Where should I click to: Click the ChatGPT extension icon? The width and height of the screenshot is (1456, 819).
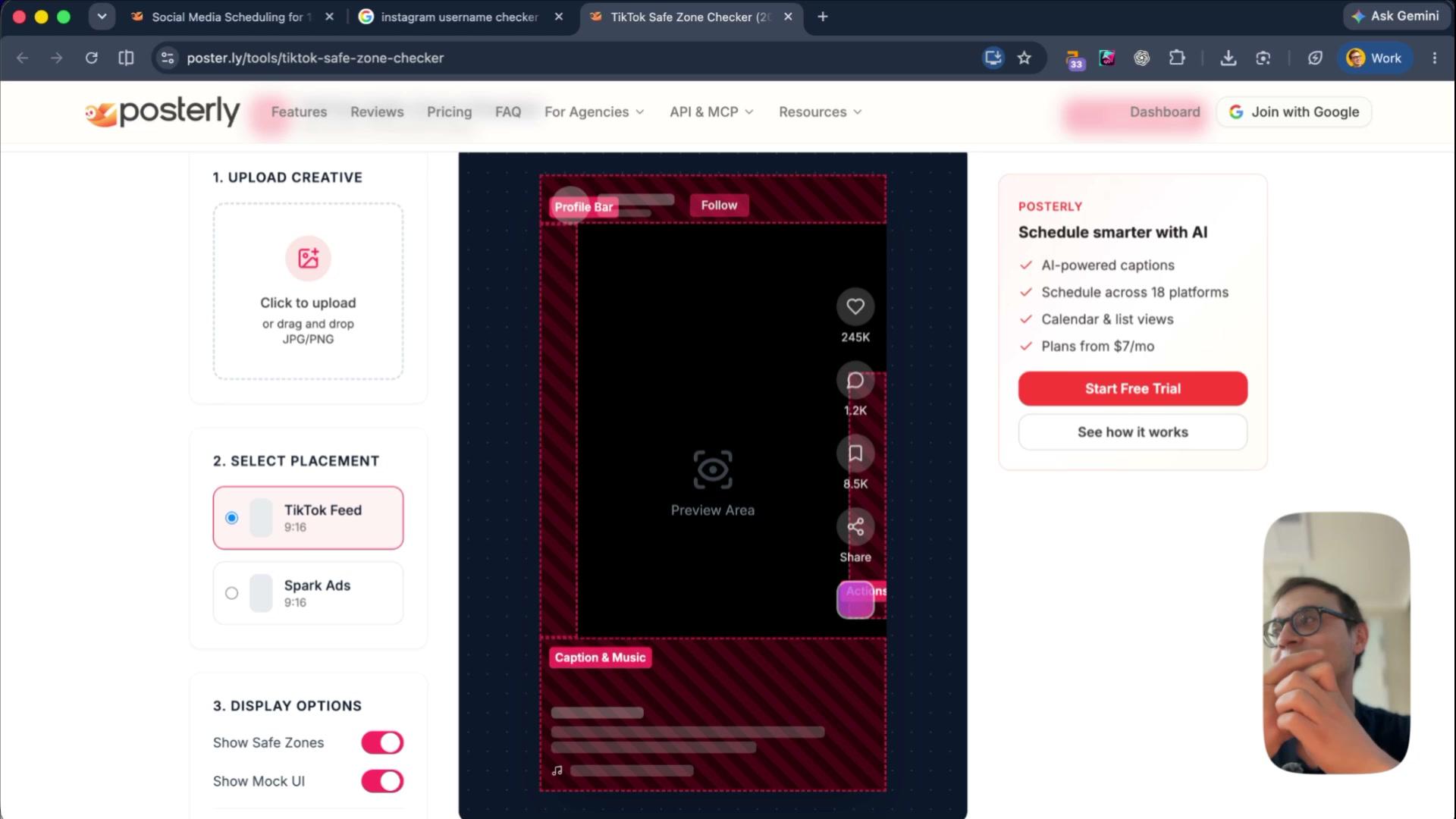point(1142,58)
